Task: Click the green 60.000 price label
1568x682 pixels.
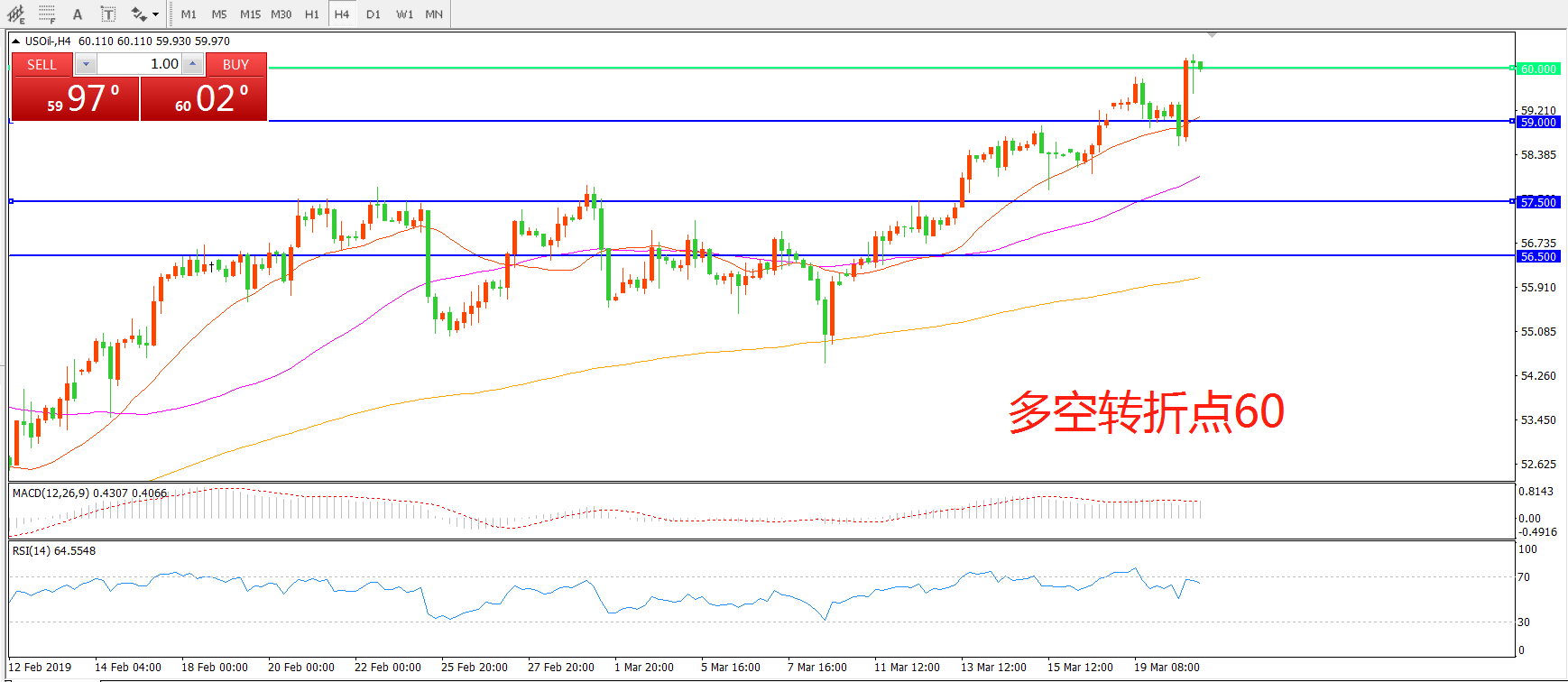Action: (x=1538, y=69)
